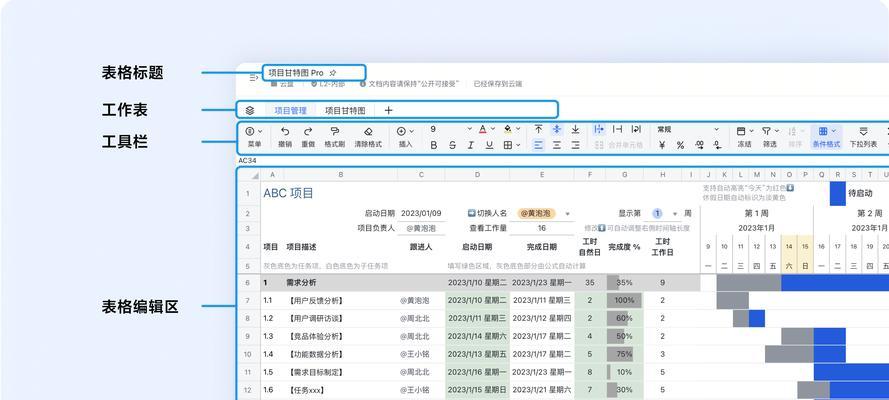Toggle text clip mode icon
889x400 pixels.
coord(617,129)
